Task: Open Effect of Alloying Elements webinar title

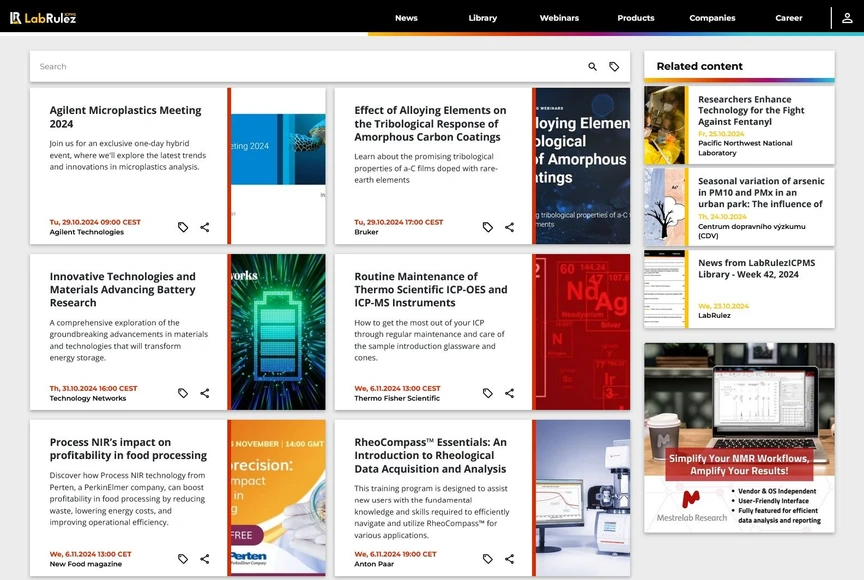Action: (x=430, y=123)
